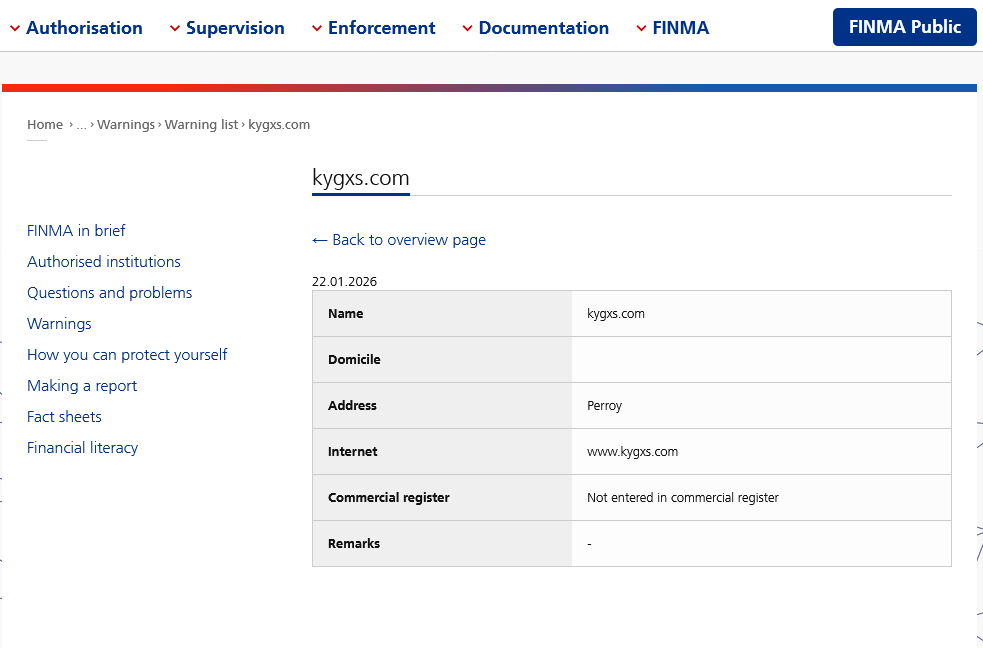The height and width of the screenshot is (648, 983).
Task: Open Warnings in the breadcrumb trail
Action: coord(126,125)
